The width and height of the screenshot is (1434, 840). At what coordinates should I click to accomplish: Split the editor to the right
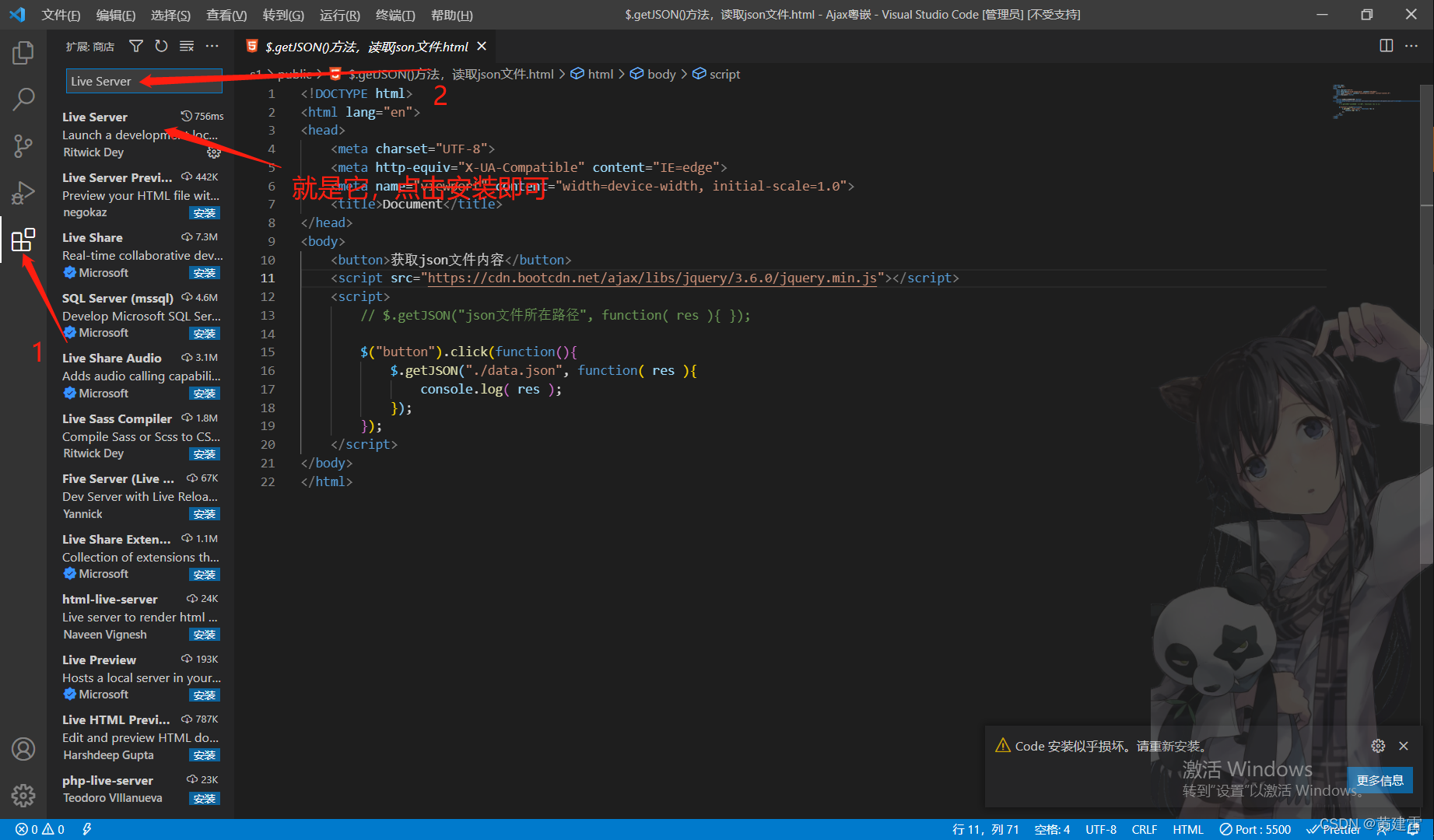(1386, 46)
